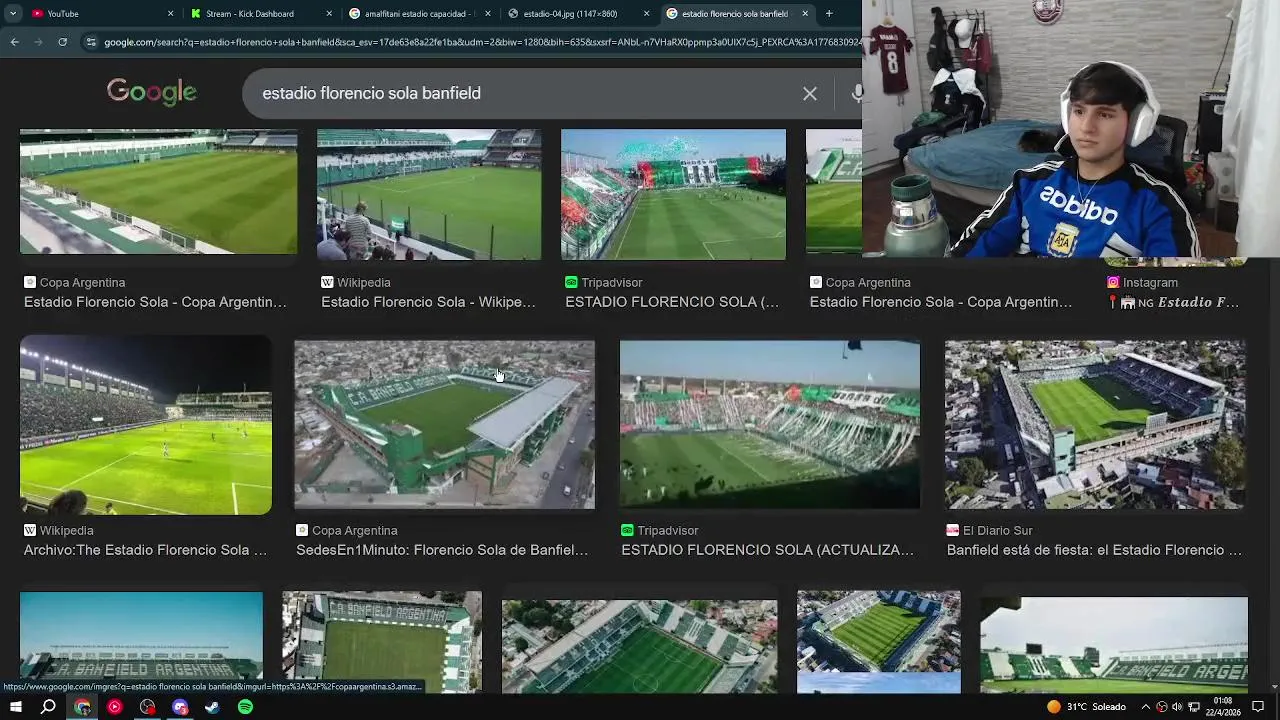
Task: Close the estadio-04.jpg tab
Action: [646, 14]
